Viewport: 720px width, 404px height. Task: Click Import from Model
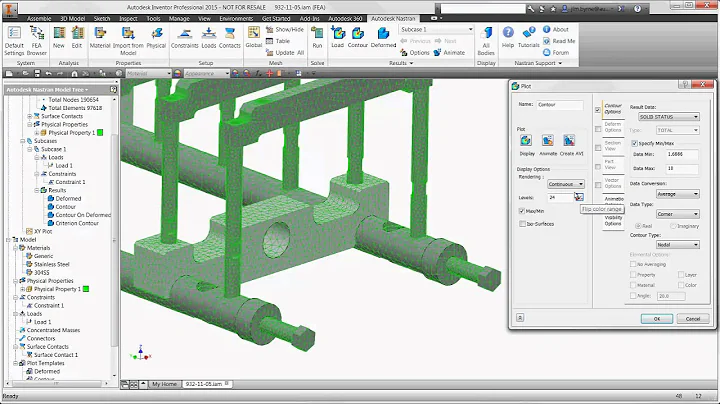pyautogui.click(x=128, y=41)
